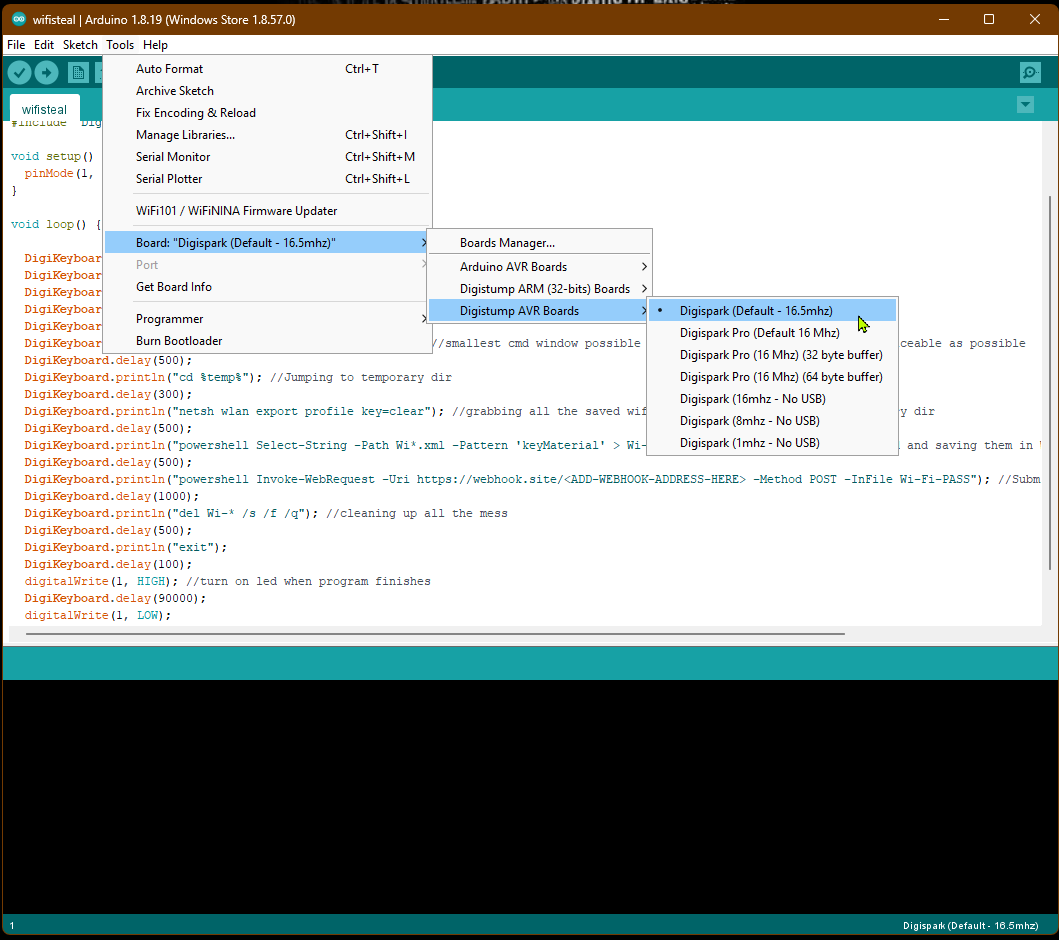This screenshot has width=1059, height=940.
Task: Click the code line 'DigiKeyboard.println("exit");'
Action: 126,548
